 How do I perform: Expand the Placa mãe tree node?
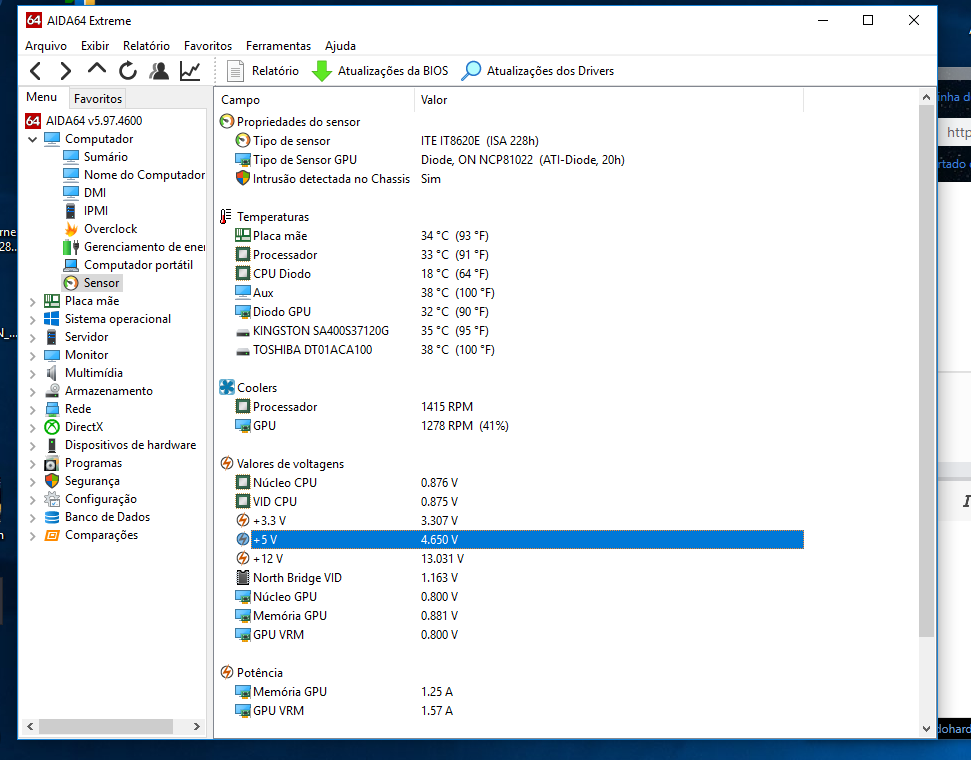pyautogui.click(x=33, y=302)
